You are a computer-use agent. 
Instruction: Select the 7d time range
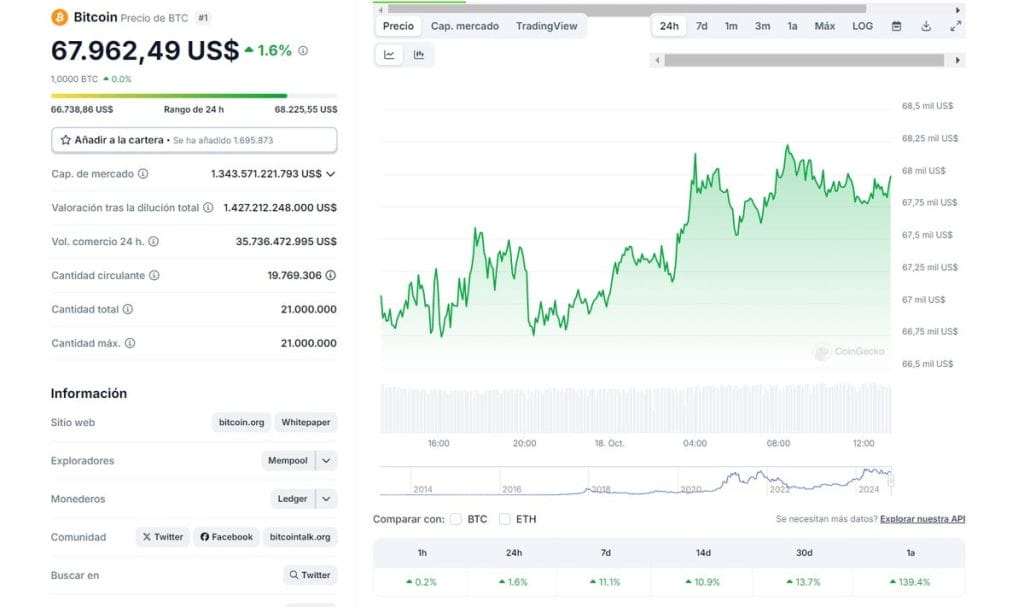(x=701, y=26)
